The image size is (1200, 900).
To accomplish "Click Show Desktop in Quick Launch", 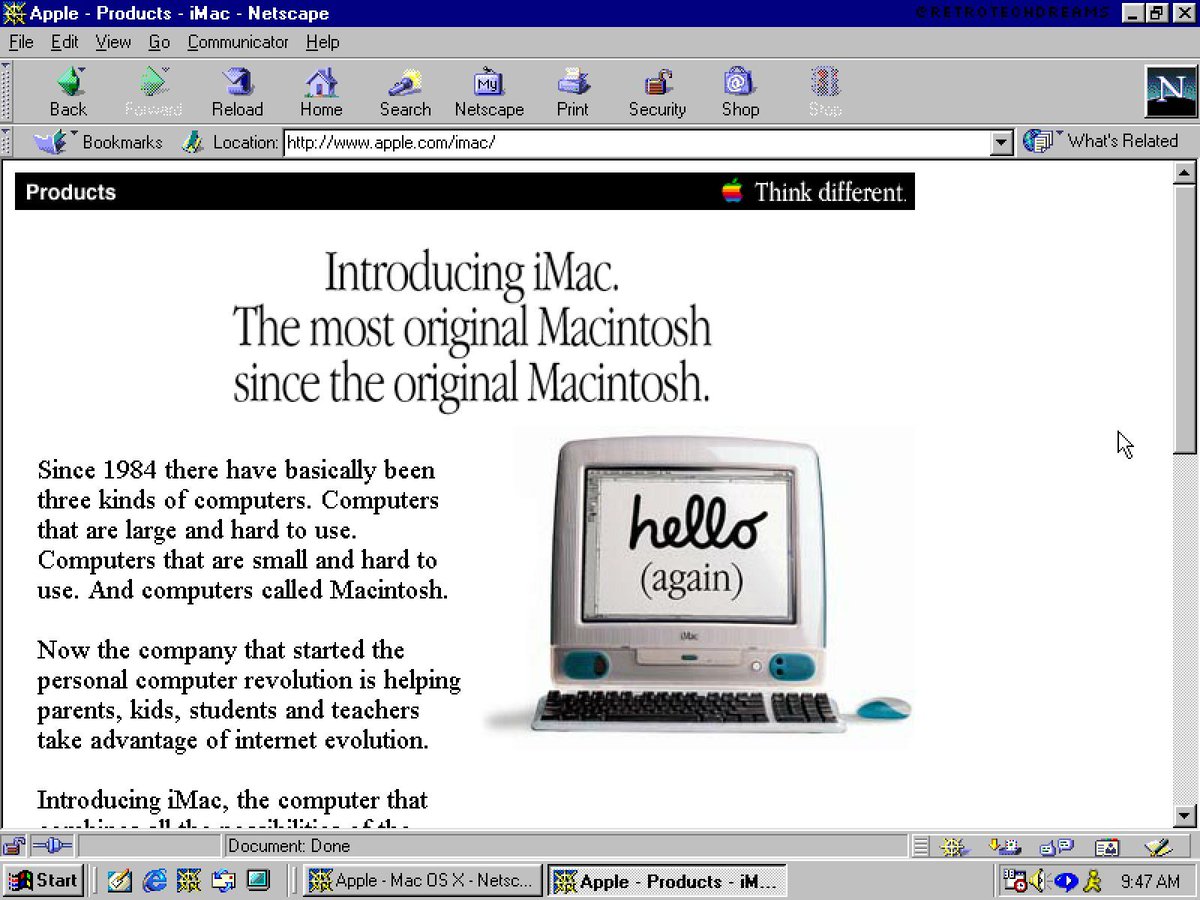I will click(x=258, y=881).
